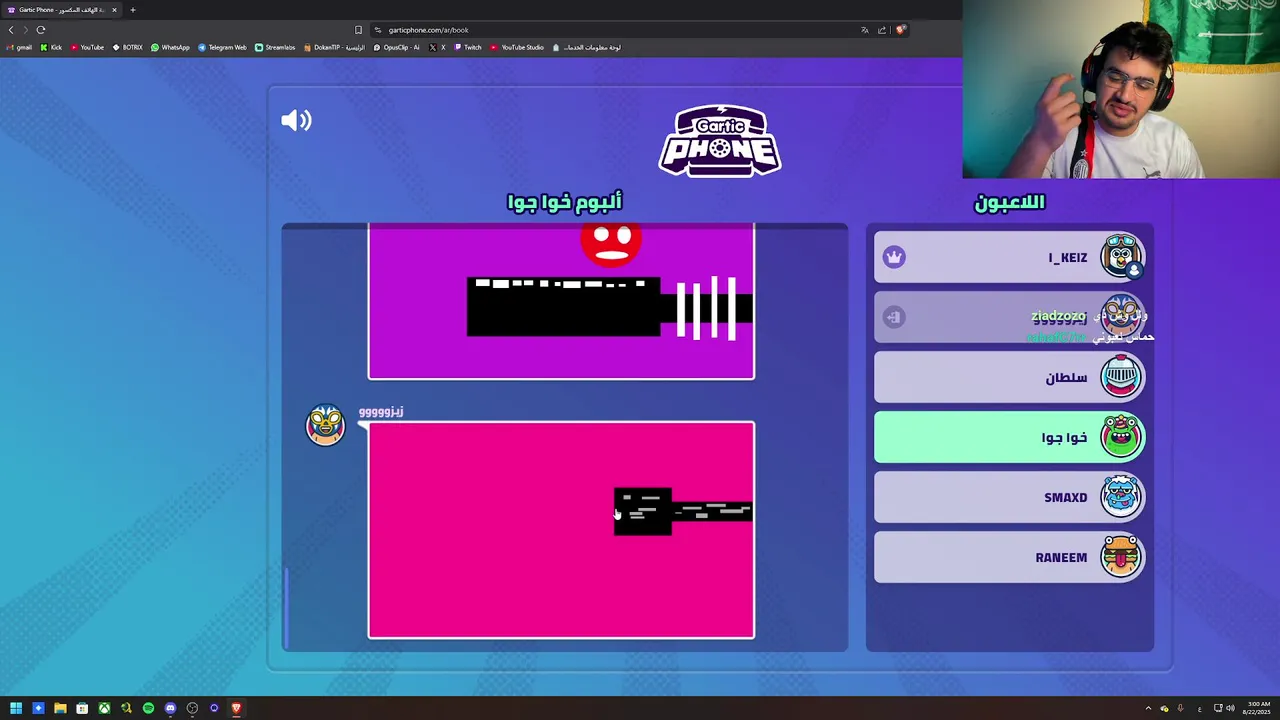Click the album scrollbar thumb

tap(286, 607)
